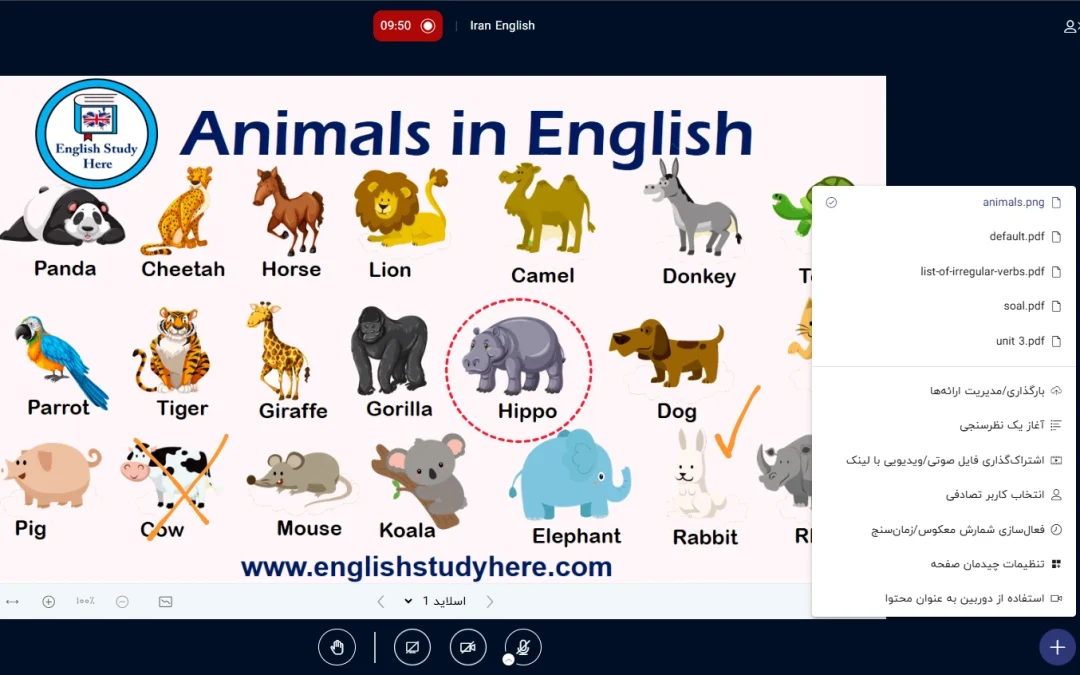Expand the audio options chevron beside microphone

pos(508,660)
